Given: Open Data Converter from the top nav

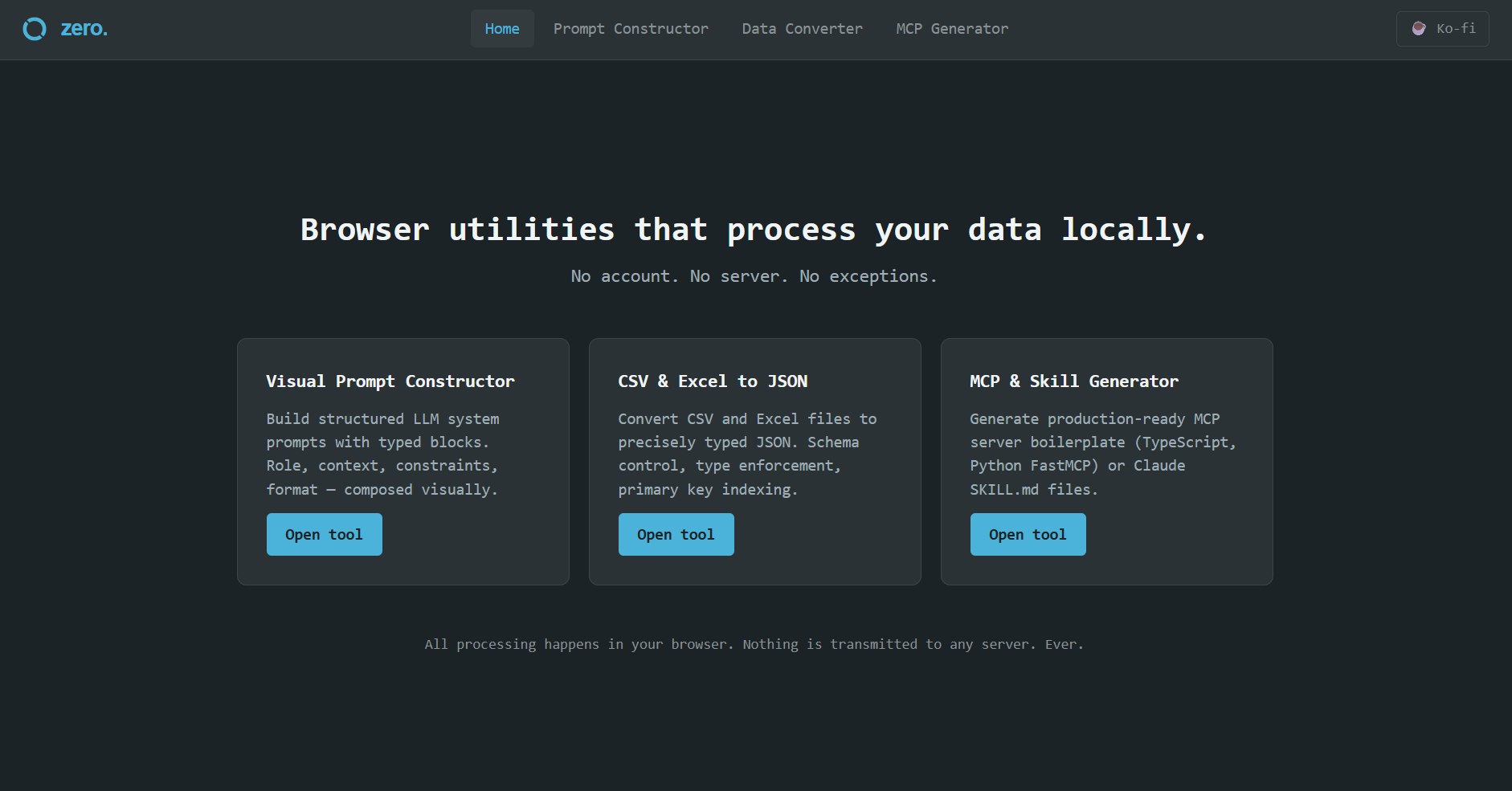Looking at the screenshot, I should tap(802, 29).
